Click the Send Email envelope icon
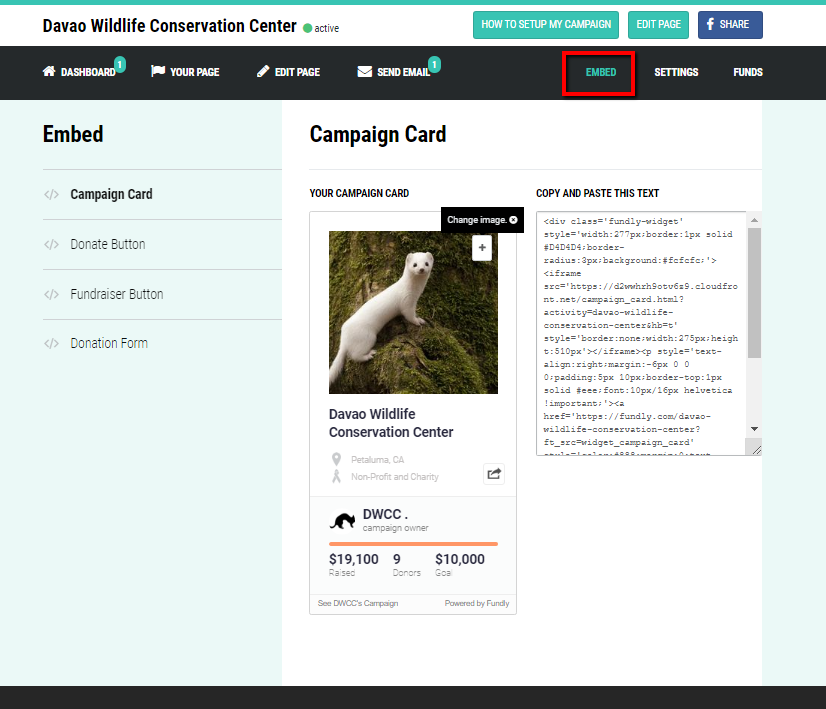826x709 pixels. tap(365, 72)
